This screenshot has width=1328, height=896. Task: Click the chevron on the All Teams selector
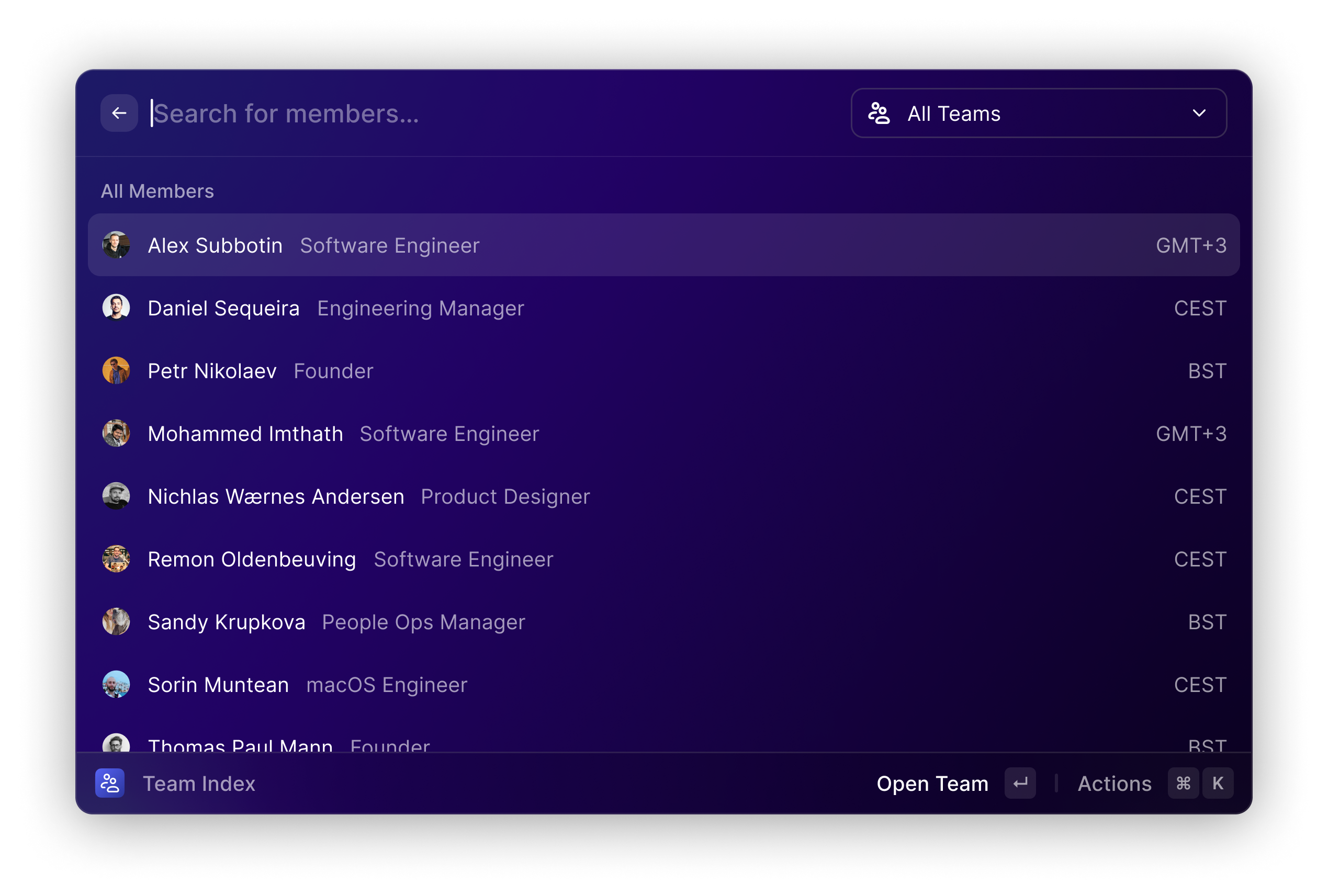[x=1199, y=113]
